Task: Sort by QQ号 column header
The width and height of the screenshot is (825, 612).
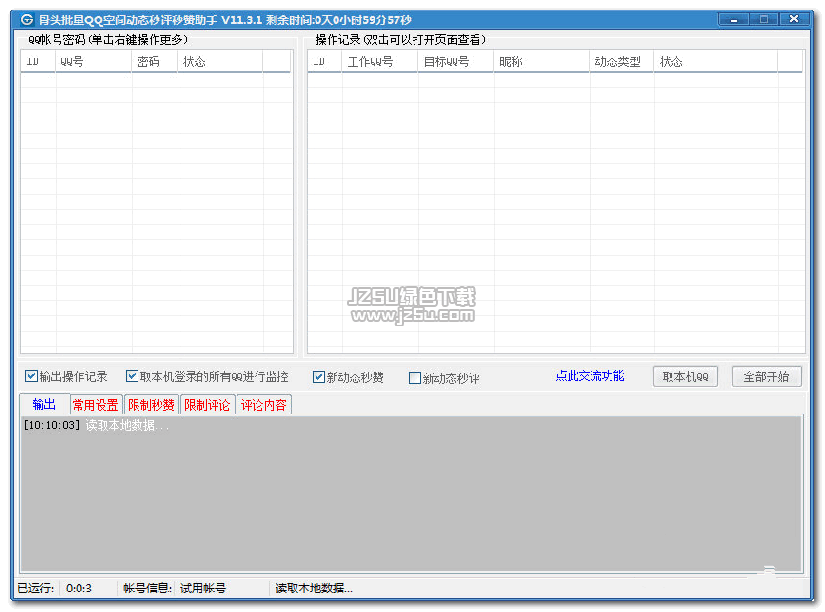Action: (x=93, y=62)
